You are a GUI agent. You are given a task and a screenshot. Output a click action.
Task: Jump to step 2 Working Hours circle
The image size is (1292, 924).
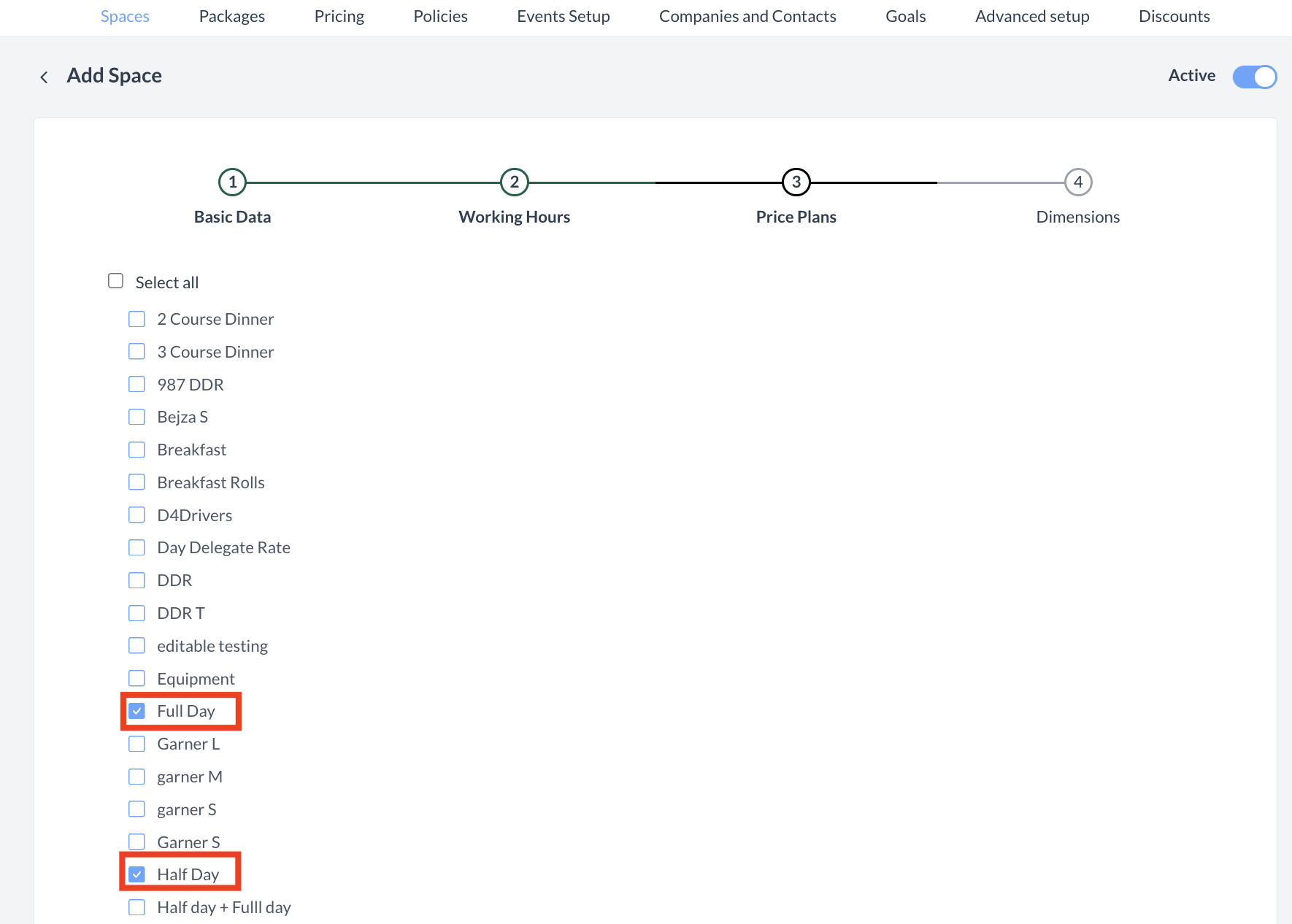(514, 182)
